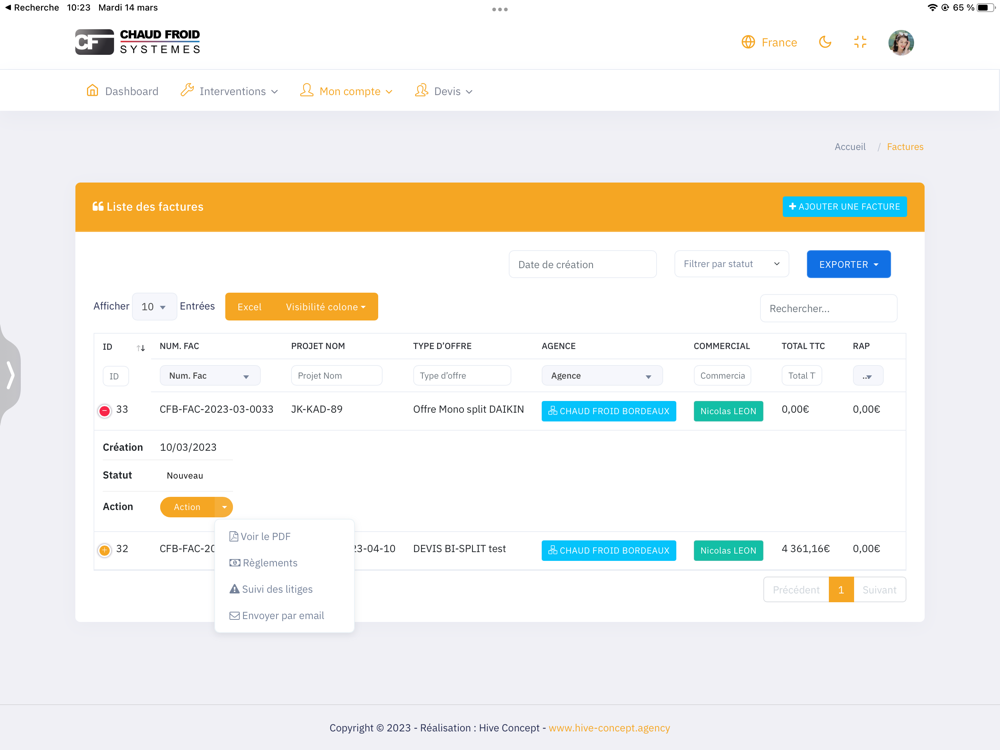
Task: Tap the three-dot multitasking indicator
Action: [500, 10]
